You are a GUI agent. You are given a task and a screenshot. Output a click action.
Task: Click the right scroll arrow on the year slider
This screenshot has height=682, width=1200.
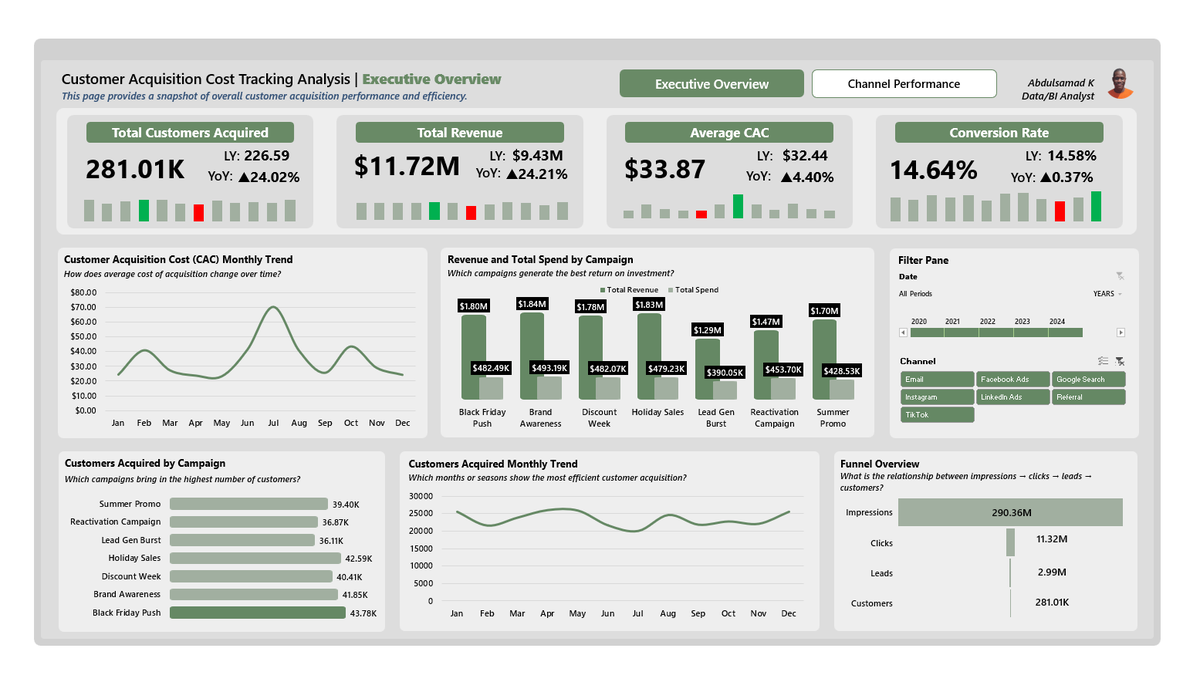click(1121, 332)
